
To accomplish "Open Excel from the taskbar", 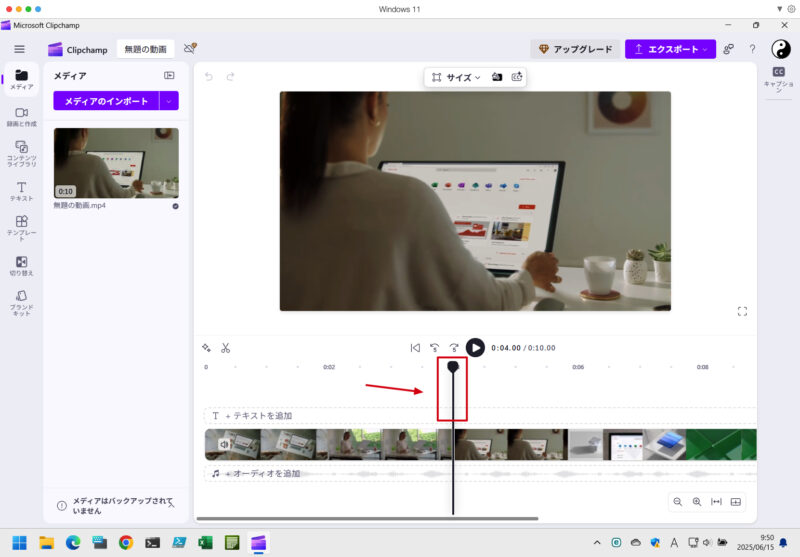I will click(206, 543).
